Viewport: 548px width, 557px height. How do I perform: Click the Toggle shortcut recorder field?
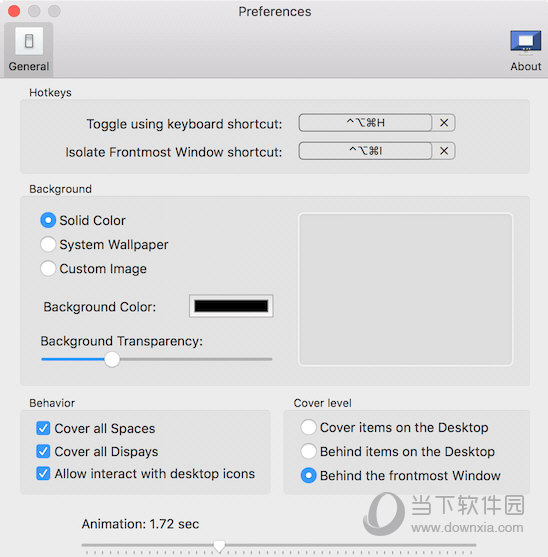click(365, 123)
